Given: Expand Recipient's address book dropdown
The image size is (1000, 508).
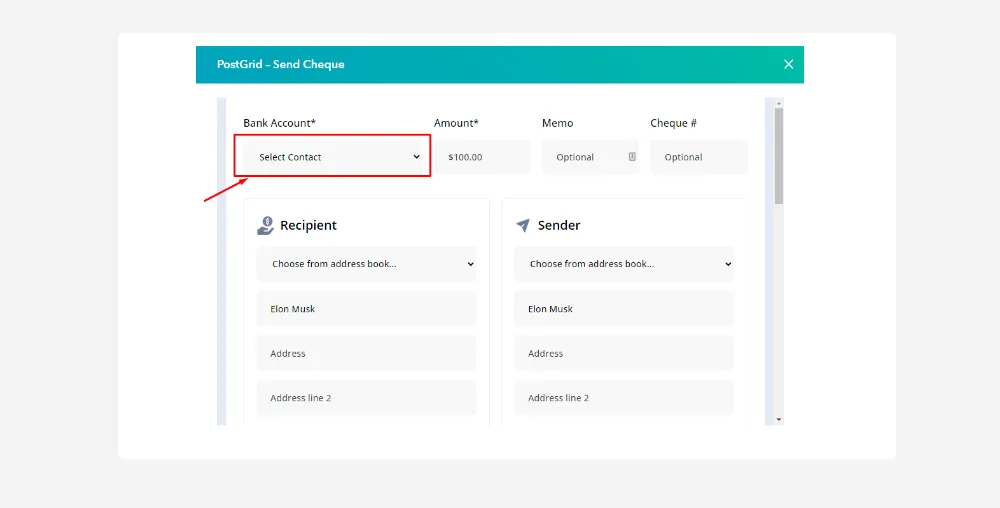Looking at the screenshot, I should pyautogui.click(x=366, y=264).
